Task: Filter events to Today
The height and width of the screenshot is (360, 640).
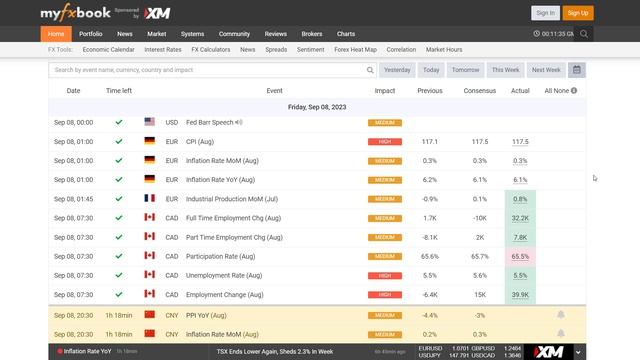Action: pos(431,70)
